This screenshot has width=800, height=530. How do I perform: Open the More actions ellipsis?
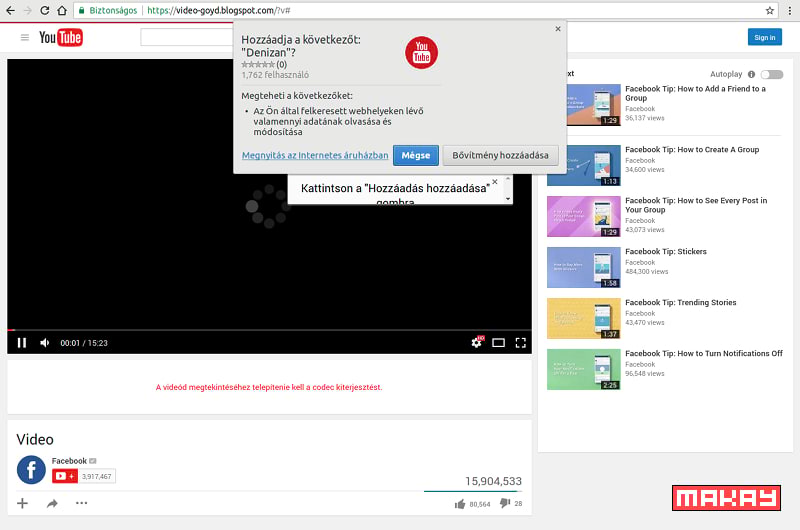[82, 503]
